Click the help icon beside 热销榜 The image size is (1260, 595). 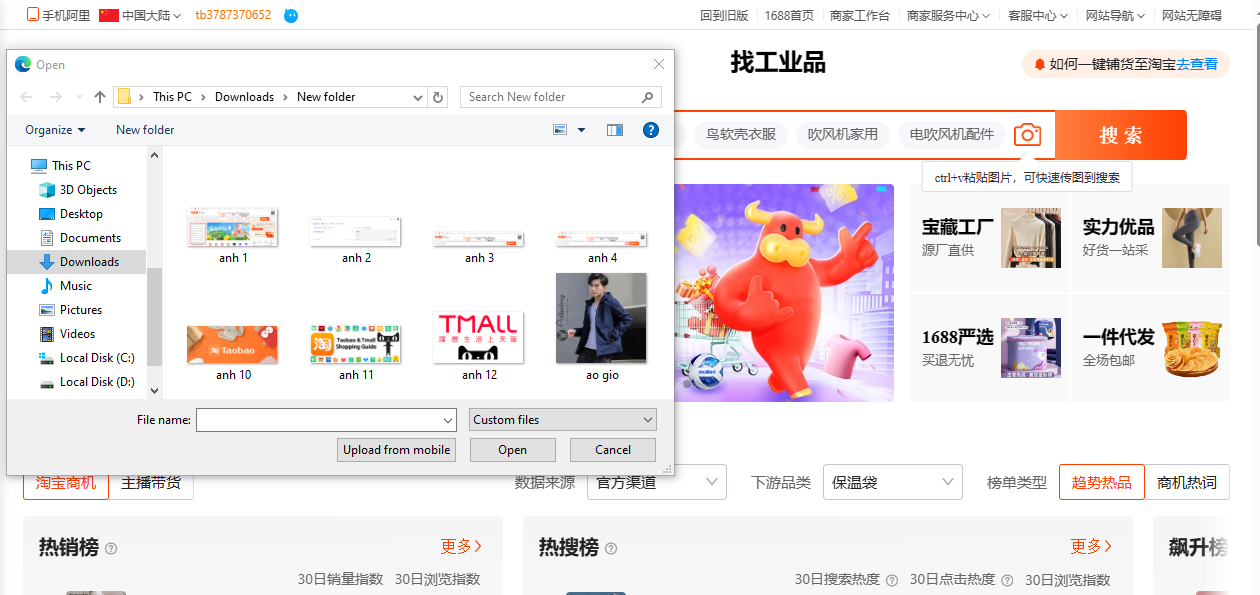pyautogui.click(x=111, y=548)
